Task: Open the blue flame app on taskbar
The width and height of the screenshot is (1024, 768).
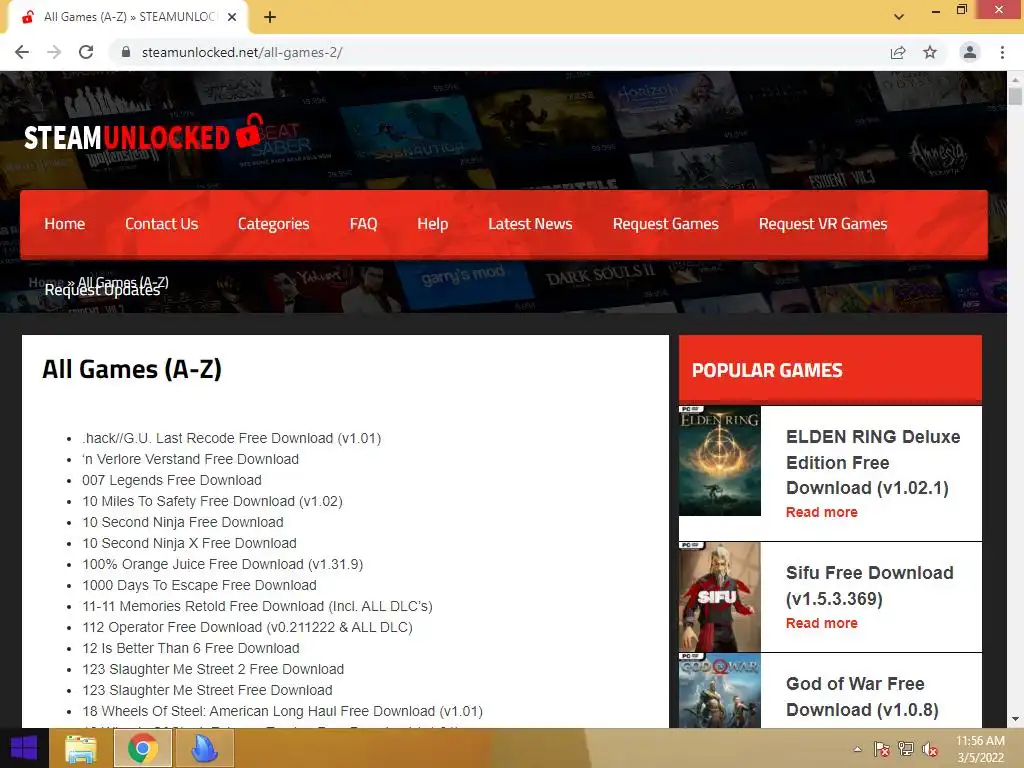Action: click(x=204, y=748)
